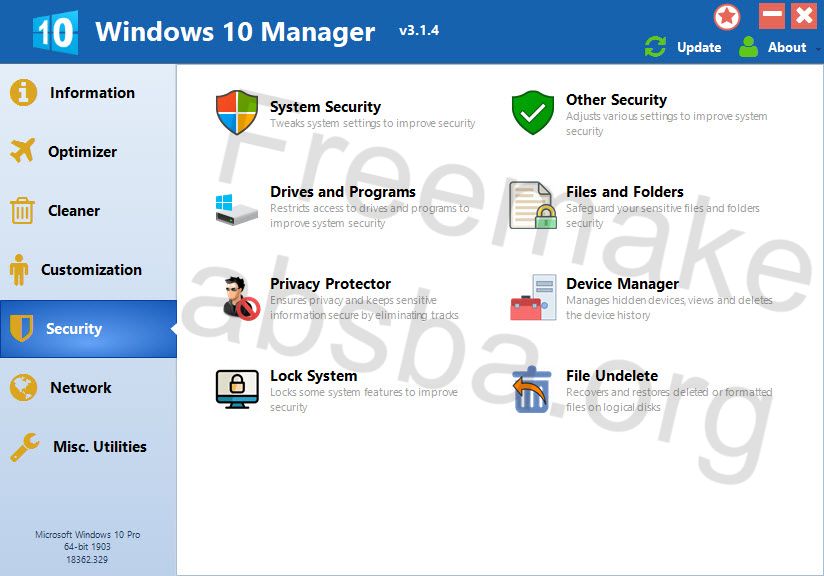824x576 pixels.
Task: Click the About button text
Action: [787, 47]
